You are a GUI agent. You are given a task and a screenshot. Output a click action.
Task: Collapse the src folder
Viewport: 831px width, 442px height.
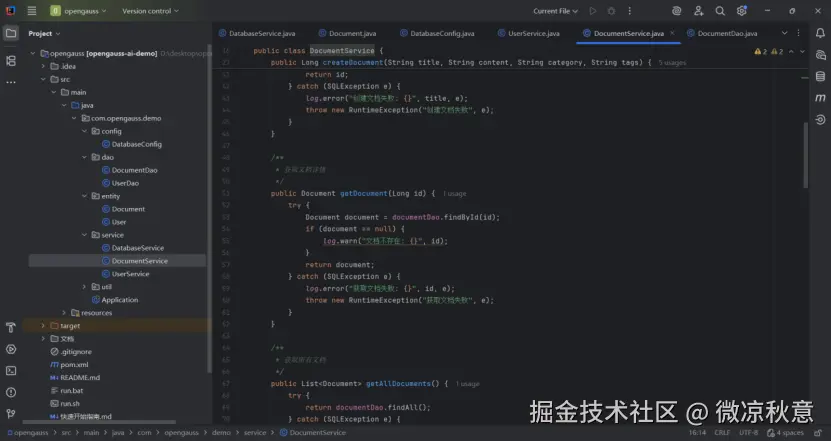(43, 79)
